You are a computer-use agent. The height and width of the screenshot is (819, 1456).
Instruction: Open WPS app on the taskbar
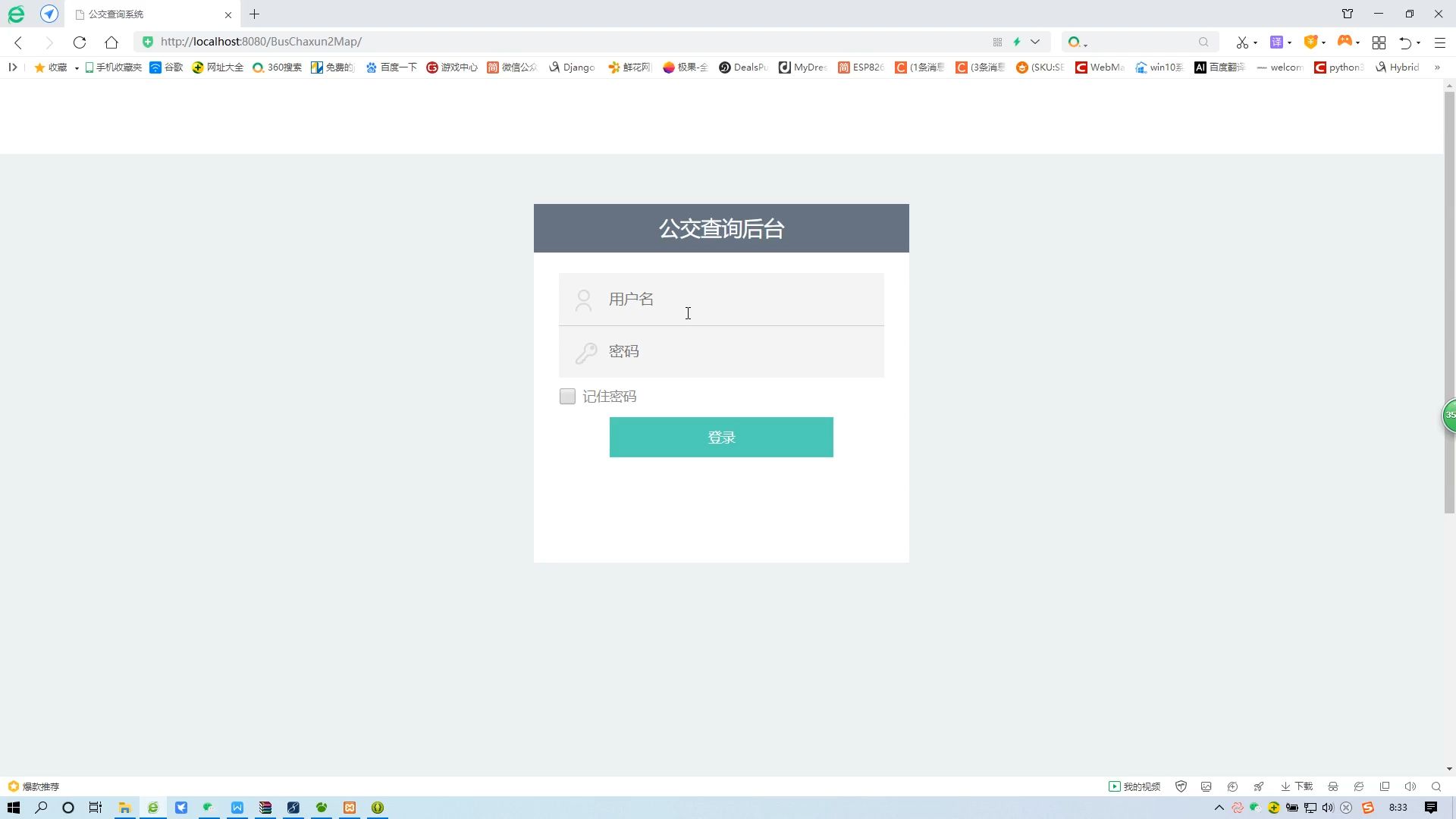(x=237, y=808)
